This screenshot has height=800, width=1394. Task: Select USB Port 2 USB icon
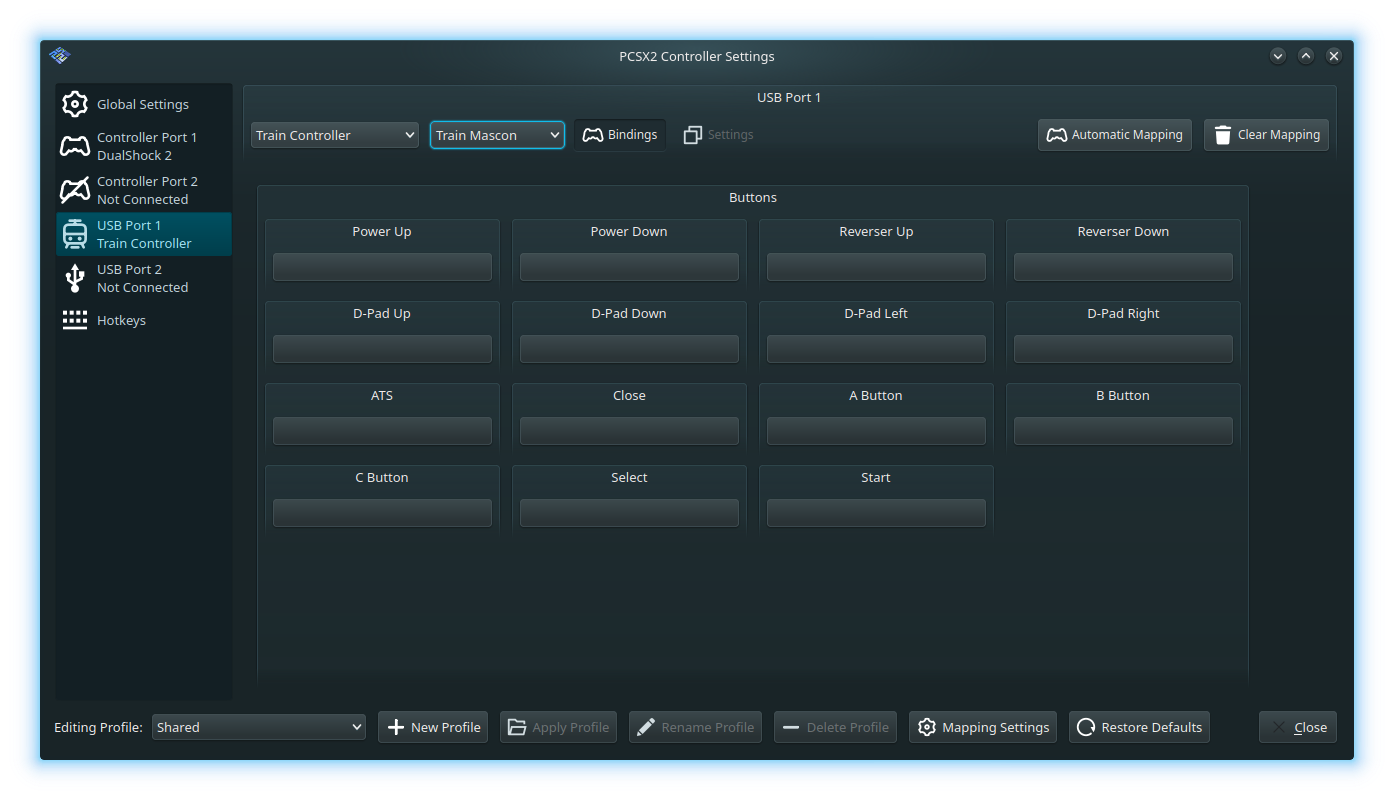point(75,278)
